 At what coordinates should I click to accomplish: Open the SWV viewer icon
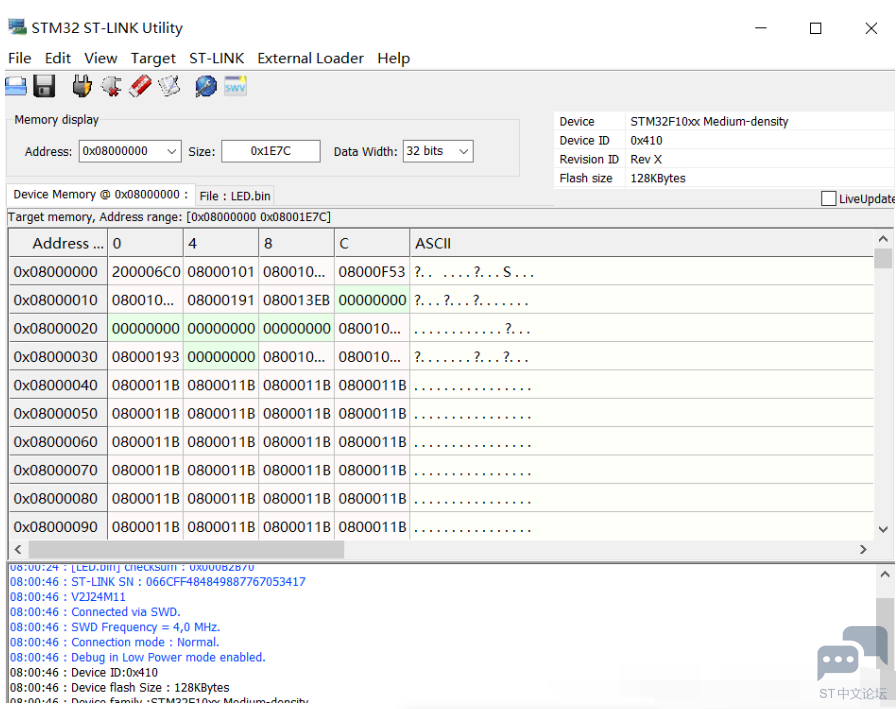(235, 86)
